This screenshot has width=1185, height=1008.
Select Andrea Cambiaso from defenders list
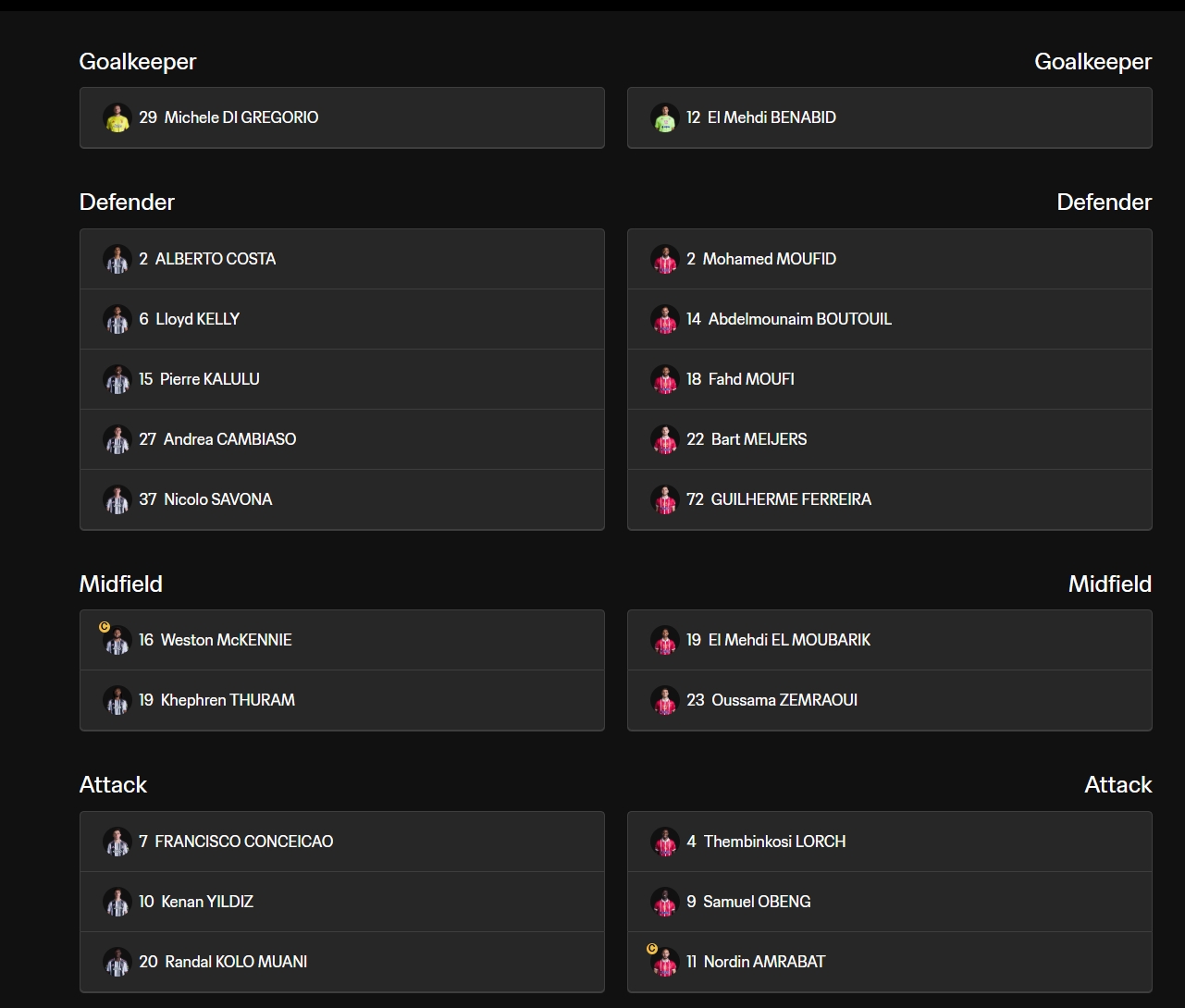tap(342, 439)
